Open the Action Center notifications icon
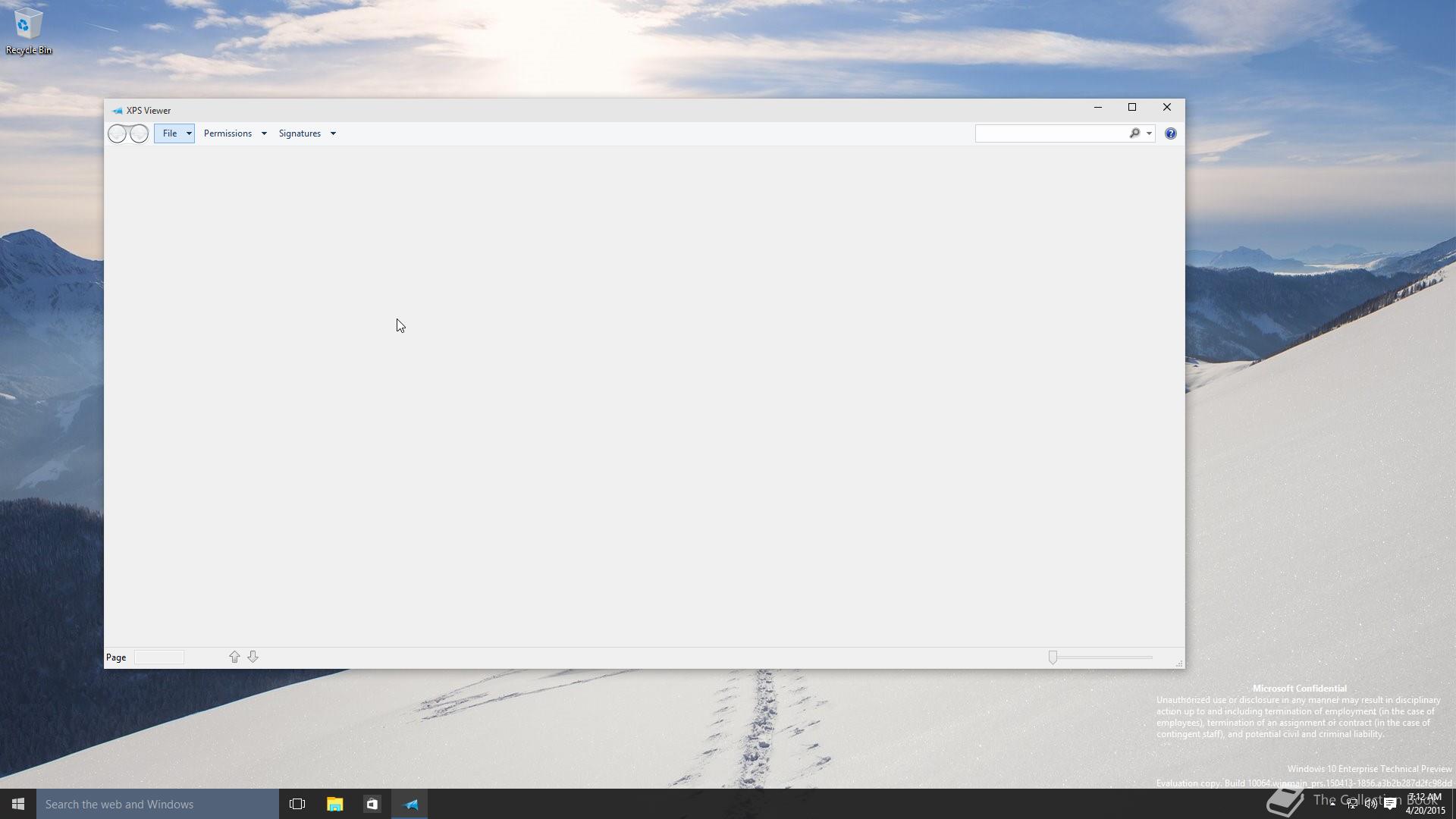The height and width of the screenshot is (819, 1456). tap(1390, 804)
